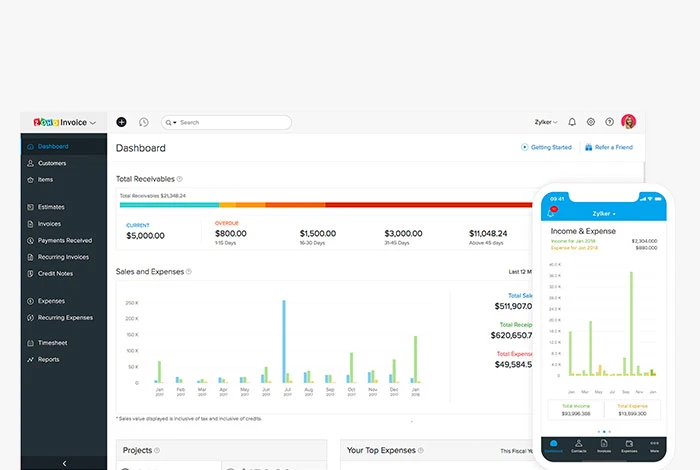Click the tall blue Jul 2017 sales bar
Screen dimensions: 700x470
(284, 341)
